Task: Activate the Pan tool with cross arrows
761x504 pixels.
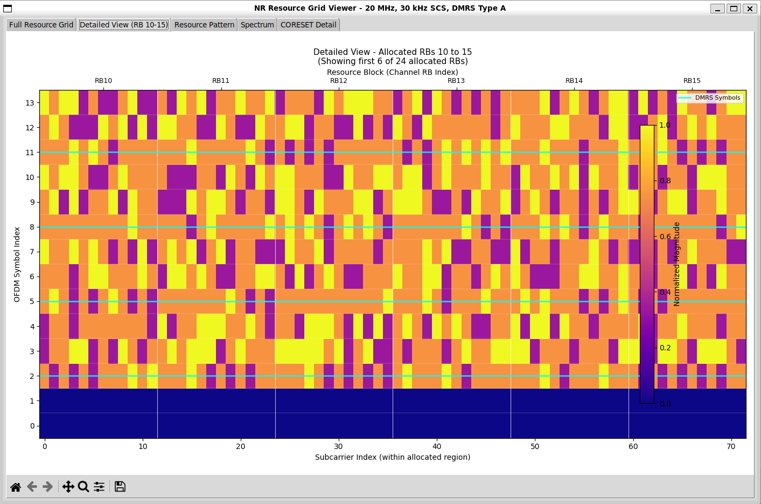Action: 68,486
